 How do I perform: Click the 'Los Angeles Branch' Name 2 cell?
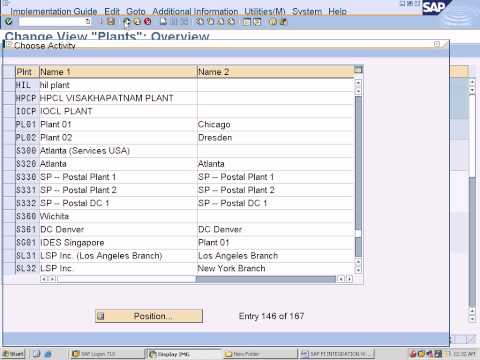275,256
